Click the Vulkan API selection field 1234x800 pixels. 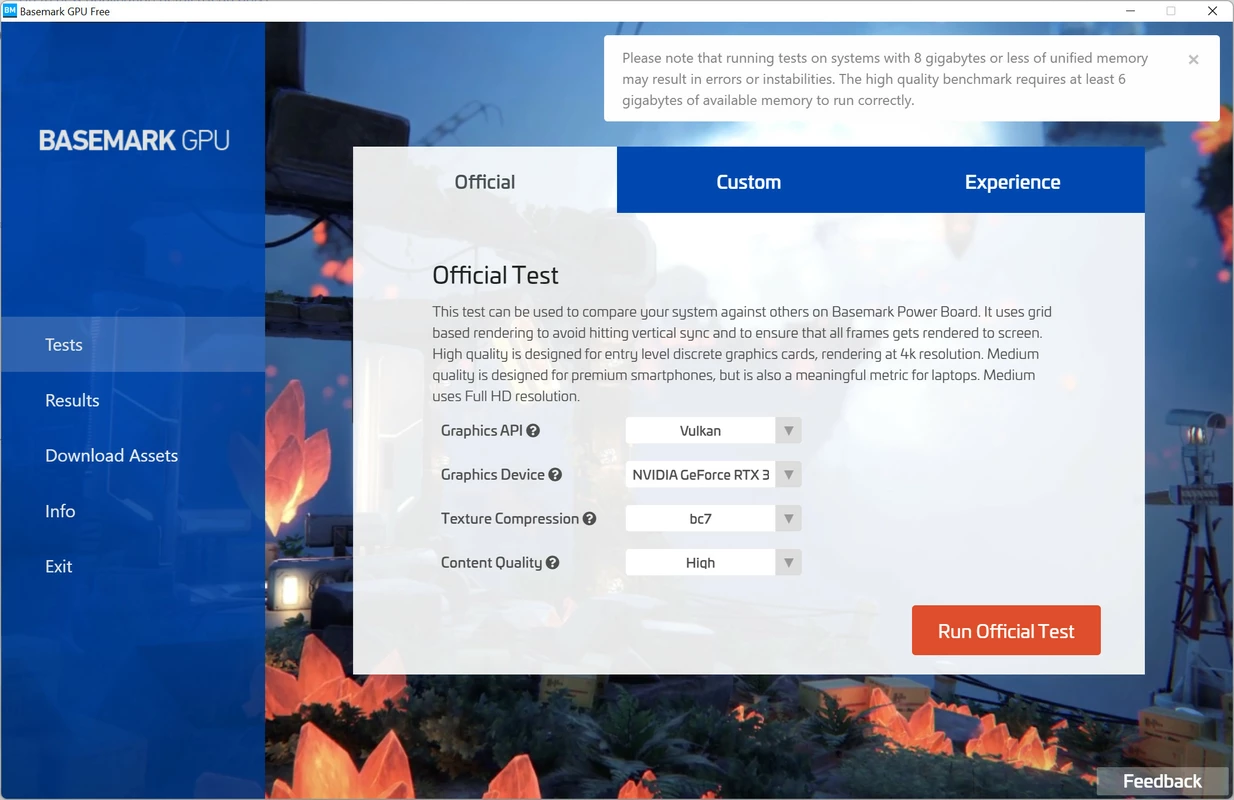[701, 431]
